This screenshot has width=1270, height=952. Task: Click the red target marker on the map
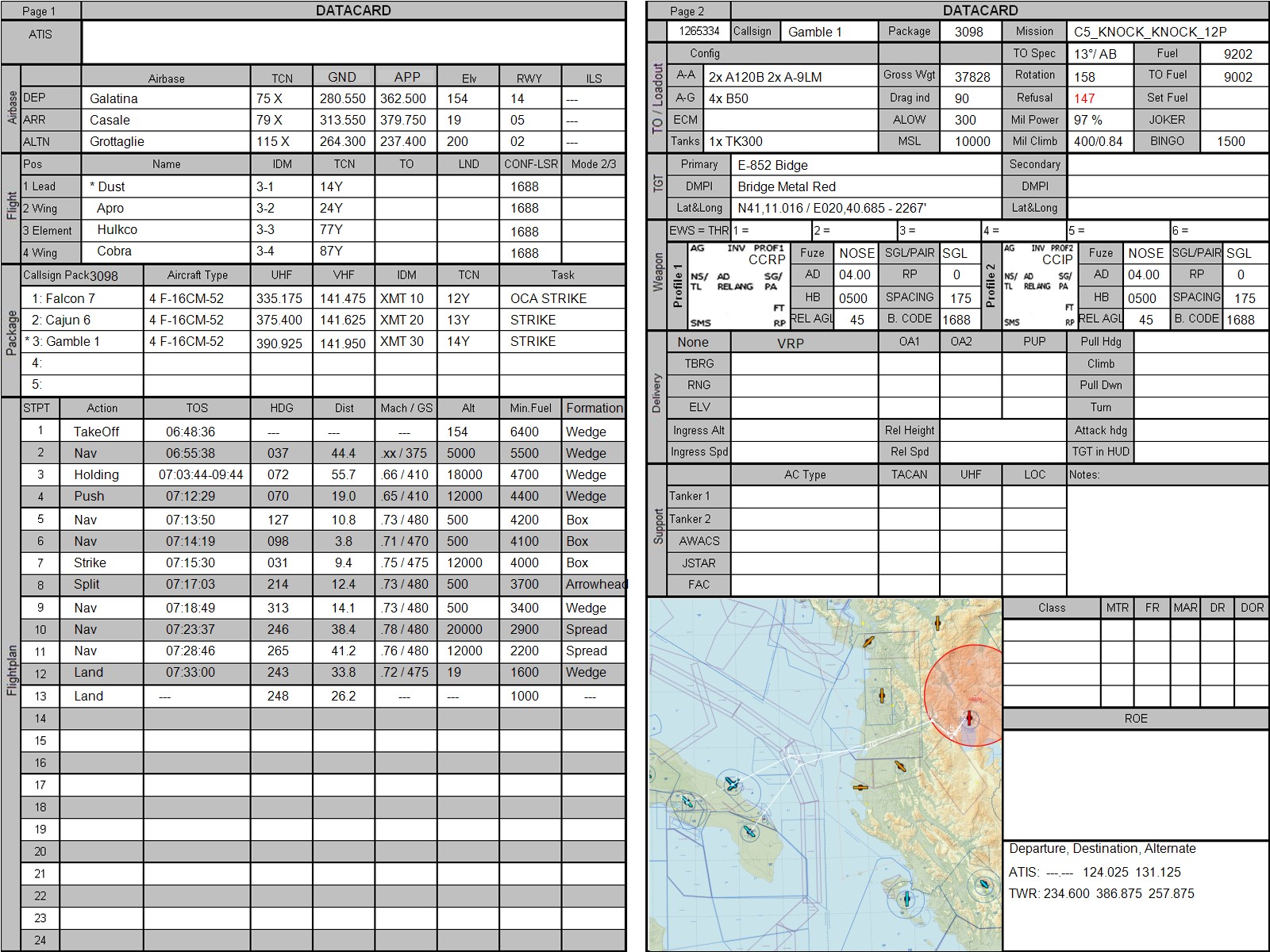pyautogui.click(x=968, y=719)
